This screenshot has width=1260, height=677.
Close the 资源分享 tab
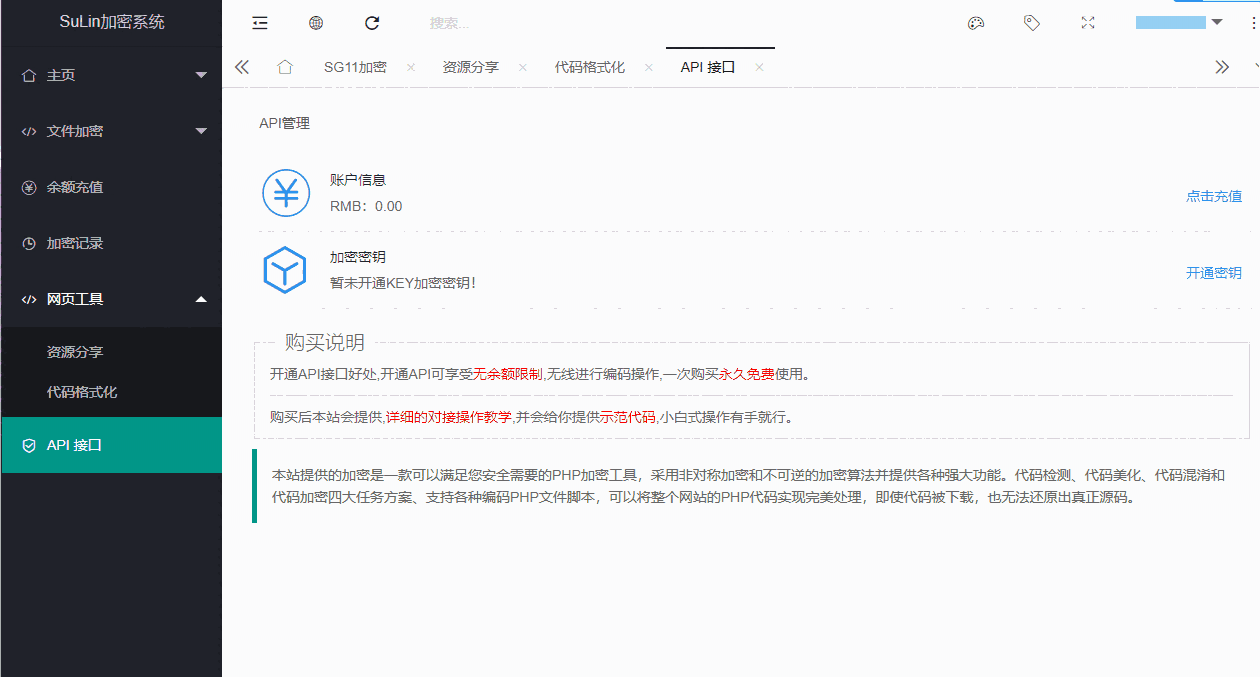[521, 67]
